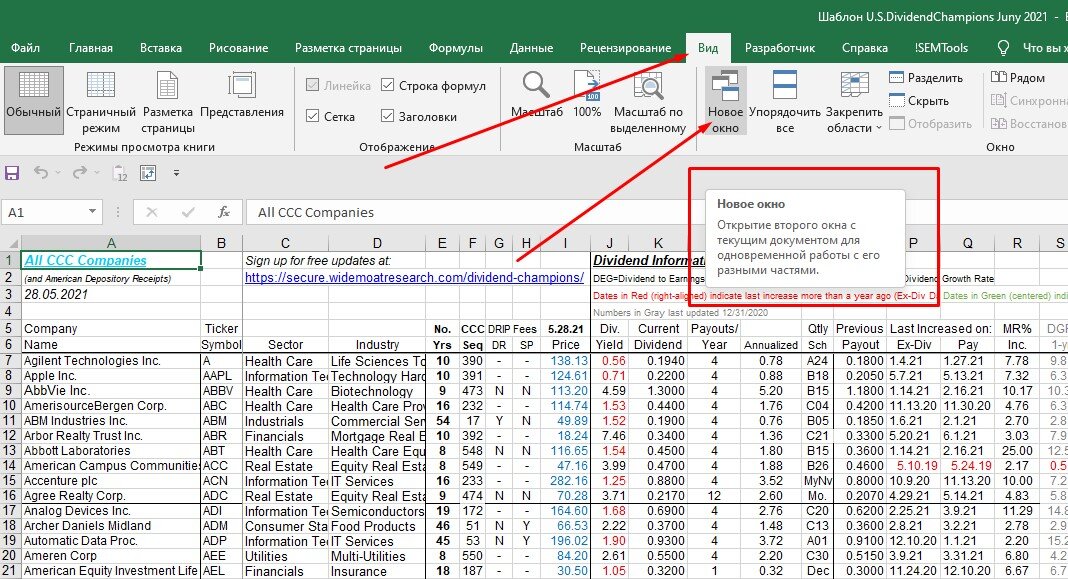Click ticker cell 'ABBV'
Screen dimensions: 1068x579
pyautogui.click(x=221, y=390)
